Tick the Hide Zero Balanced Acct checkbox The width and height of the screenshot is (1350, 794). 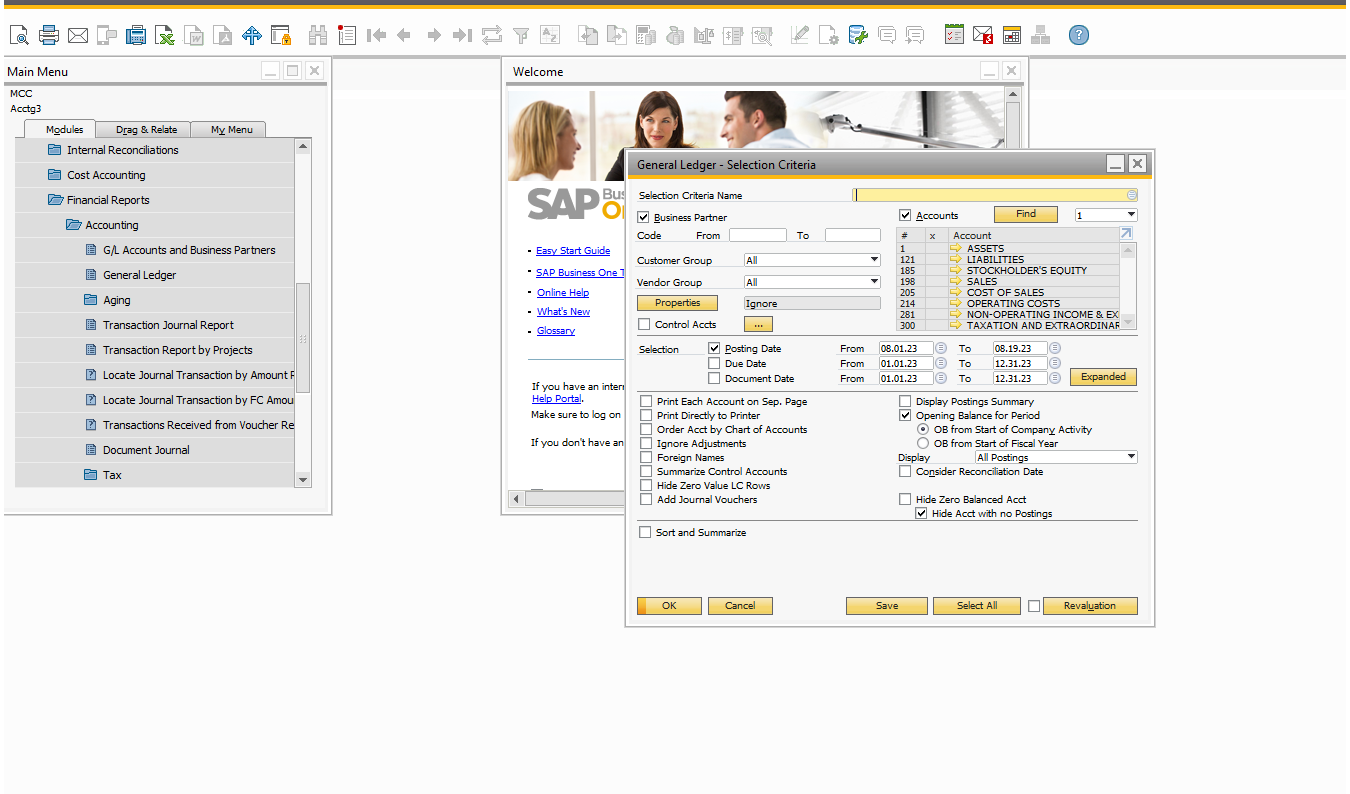906,500
